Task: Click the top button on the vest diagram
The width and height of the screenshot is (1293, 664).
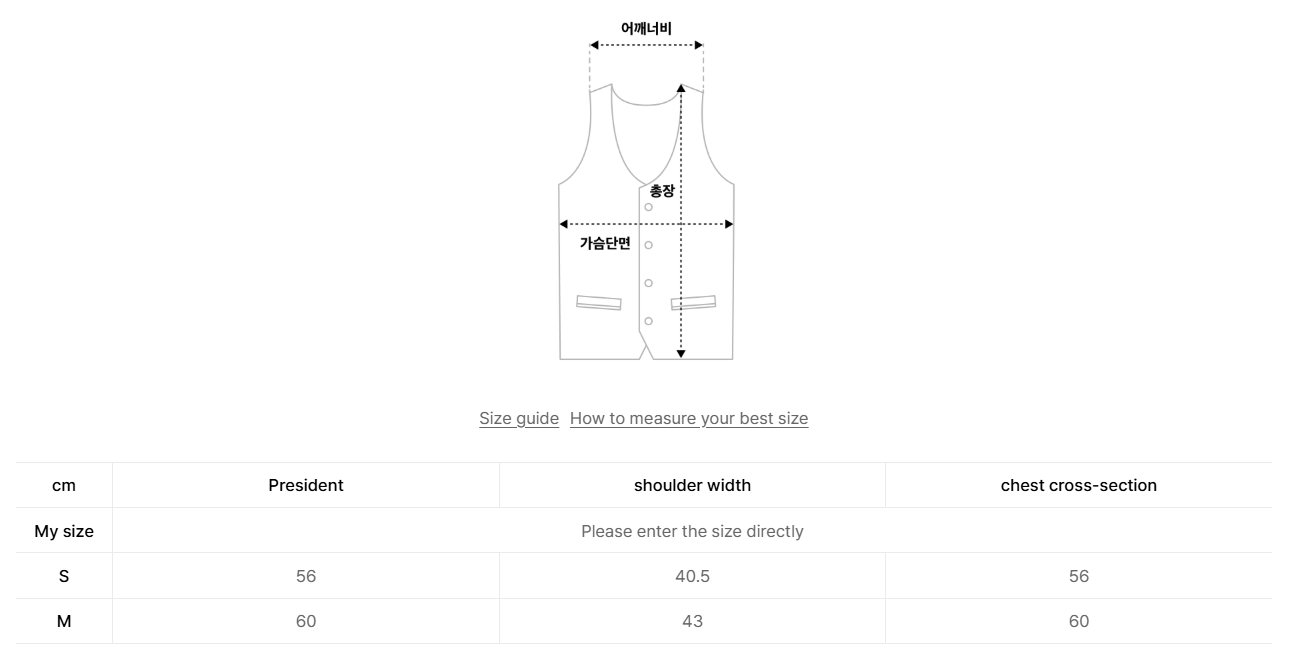Action: (648, 207)
